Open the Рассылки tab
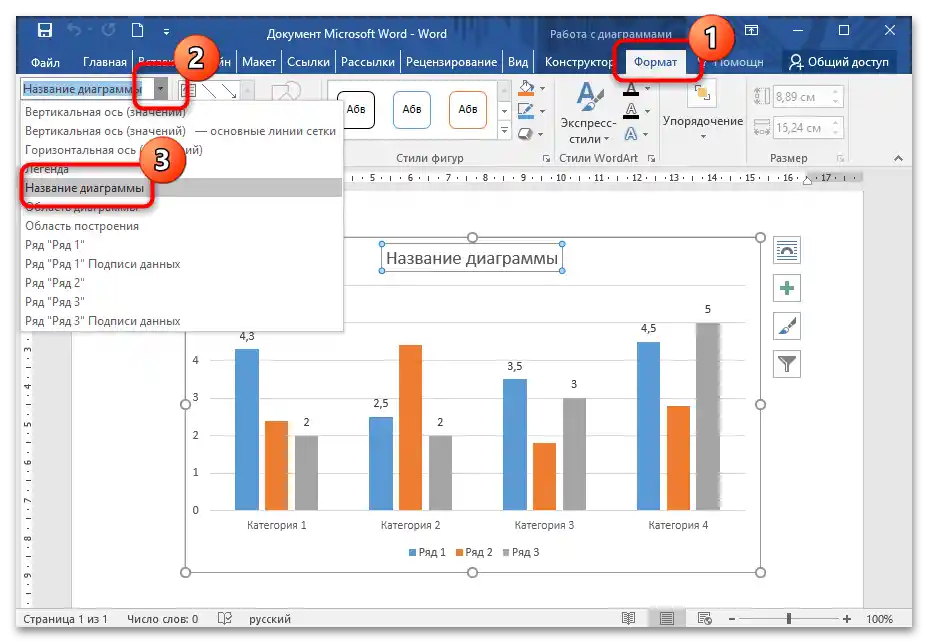The width and height of the screenshot is (928, 643). [368, 62]
